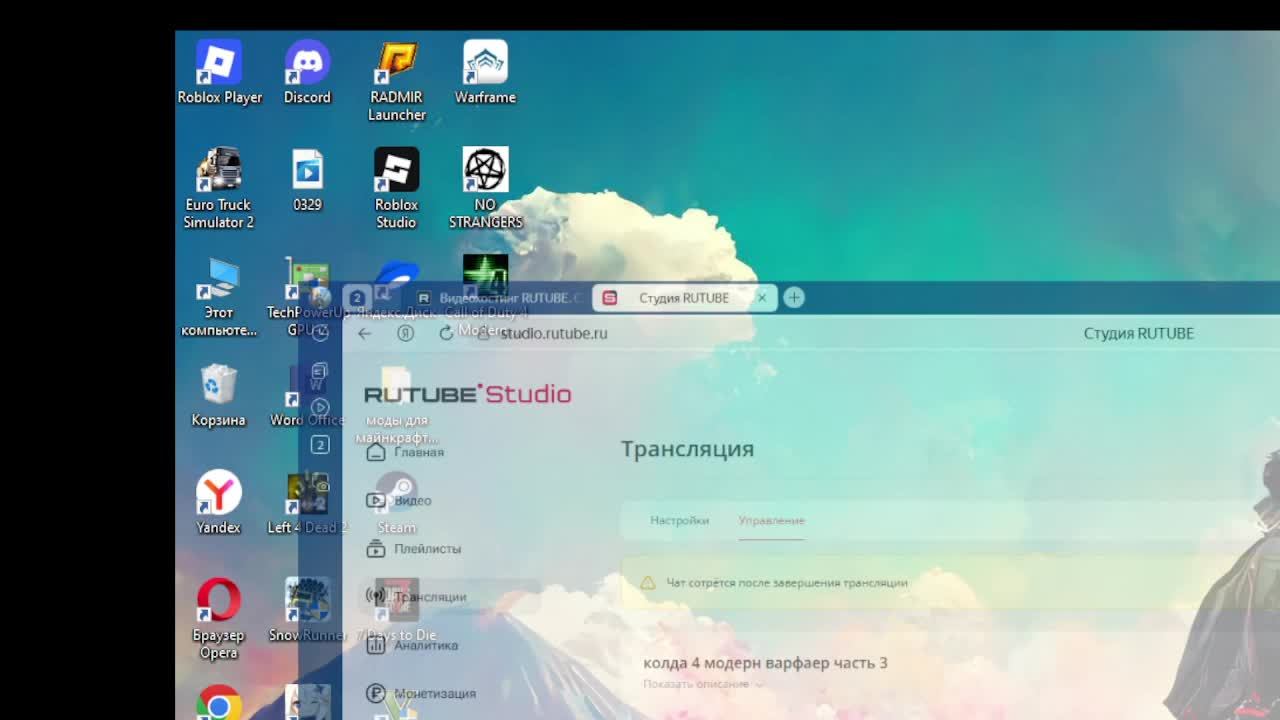Click the stream title колда 4 модерн варфаер часть 3

pyautogui.click(x=765, y=663)
